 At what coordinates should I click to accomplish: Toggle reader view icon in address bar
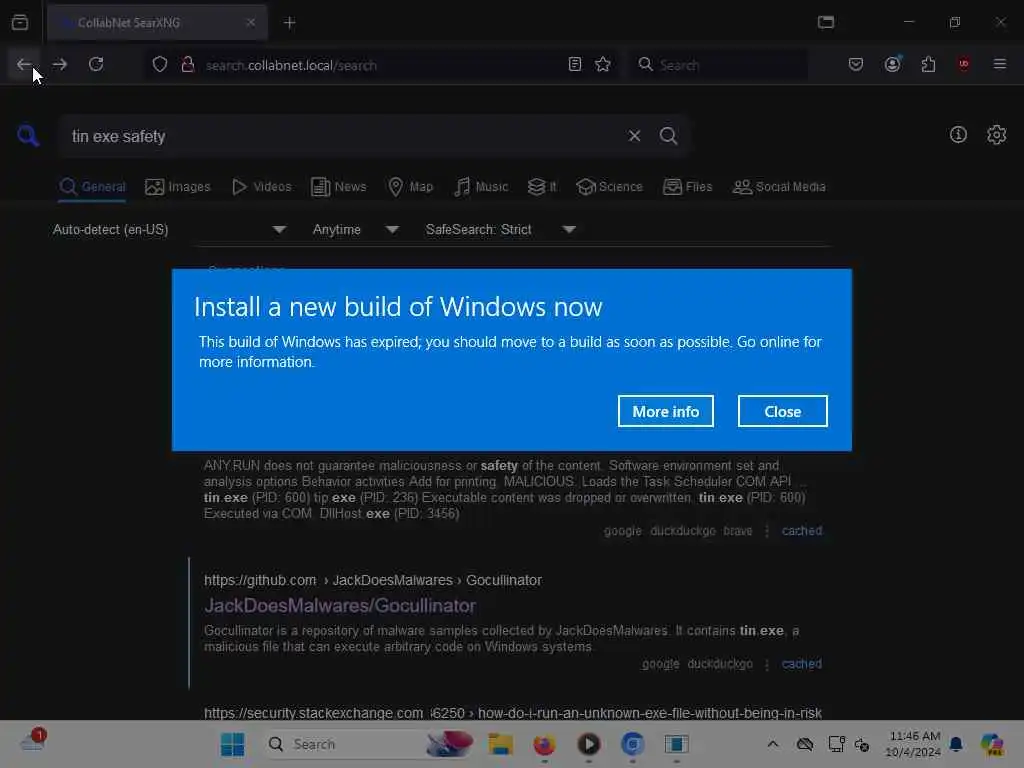click(575, 64)
